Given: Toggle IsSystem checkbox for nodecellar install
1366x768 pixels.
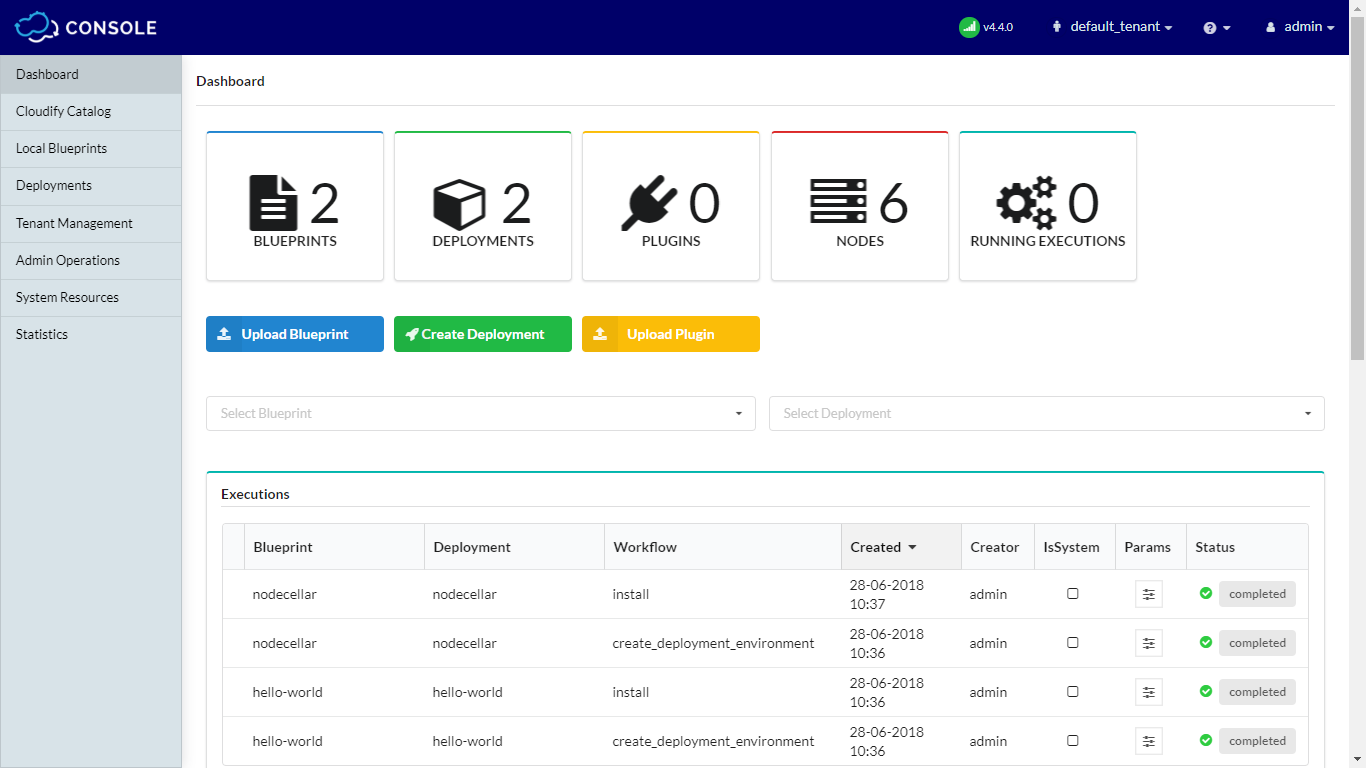Looking at the screenshot, I should 1073,593.
